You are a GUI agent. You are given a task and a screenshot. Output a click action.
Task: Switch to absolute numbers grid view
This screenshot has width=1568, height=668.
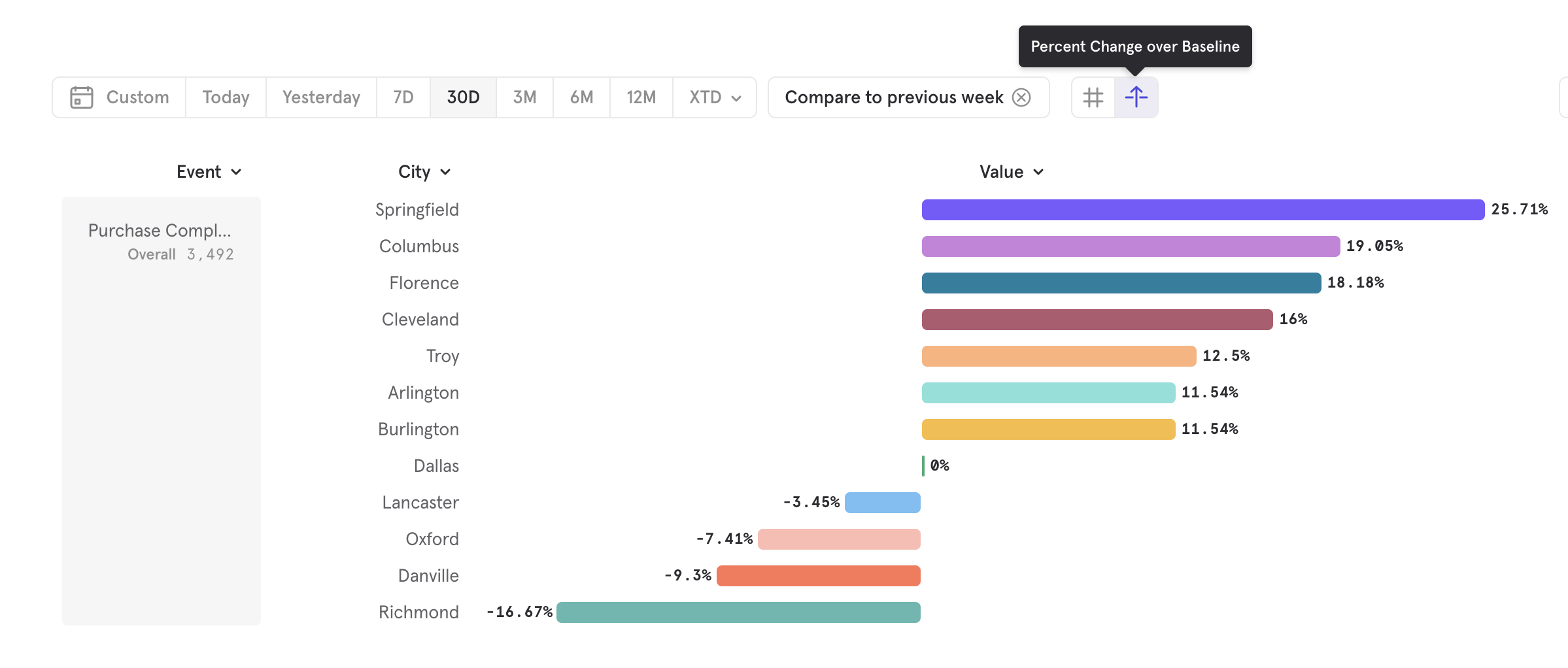[x=1092, y=97]
